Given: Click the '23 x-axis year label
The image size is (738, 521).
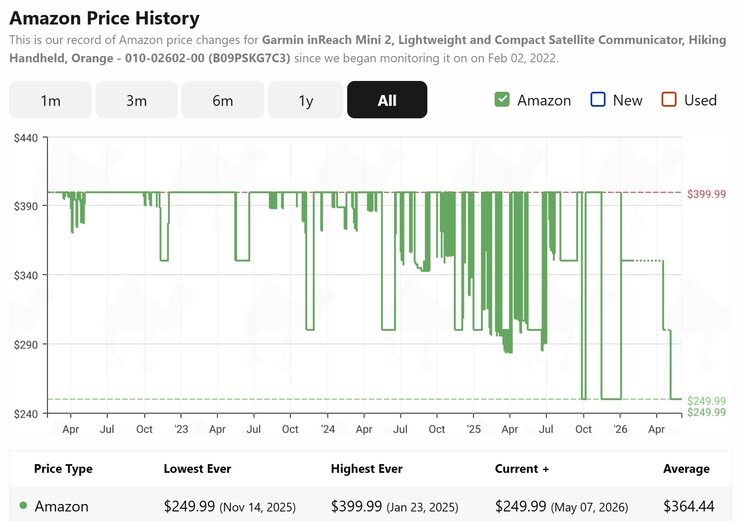Looking at the screenshot, I should (181, 429).
